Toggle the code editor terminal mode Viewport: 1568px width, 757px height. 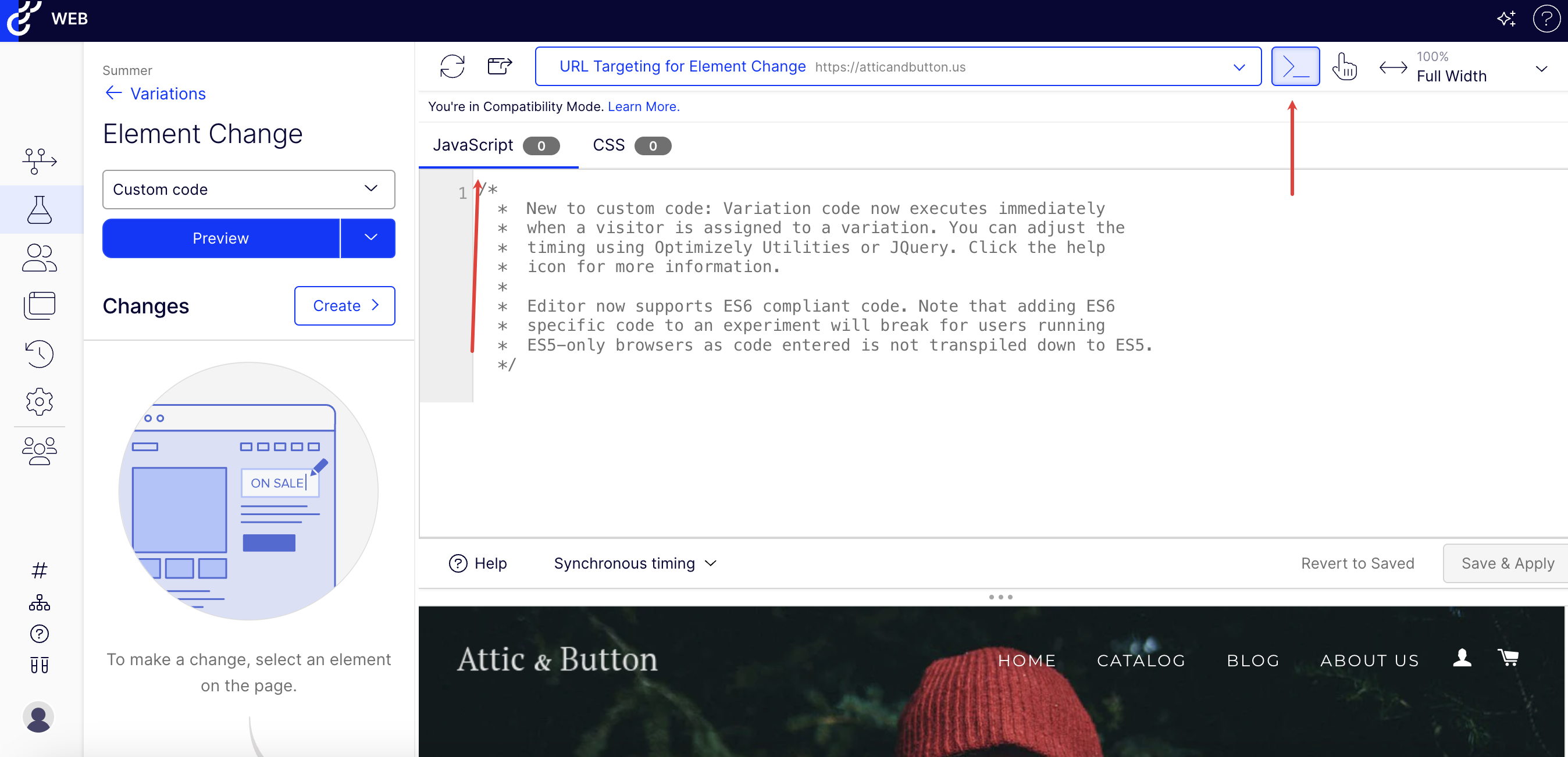pos(1295,66)
